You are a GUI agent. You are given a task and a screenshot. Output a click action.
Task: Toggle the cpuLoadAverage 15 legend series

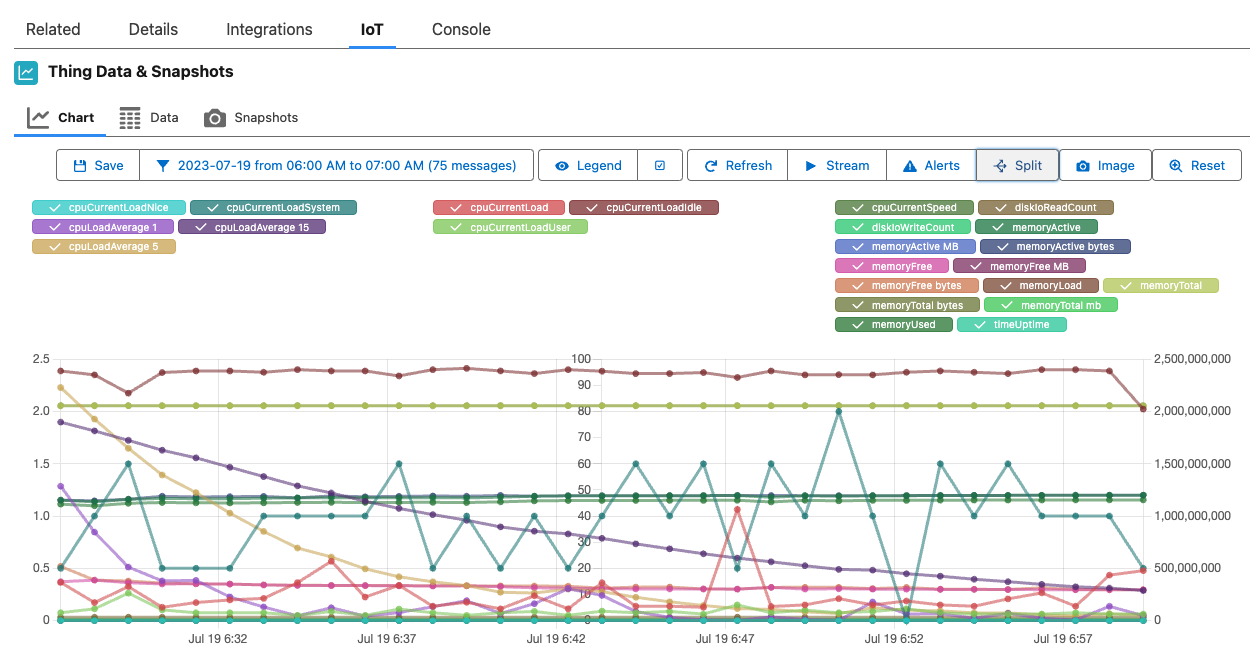click(x=252, y=227)
